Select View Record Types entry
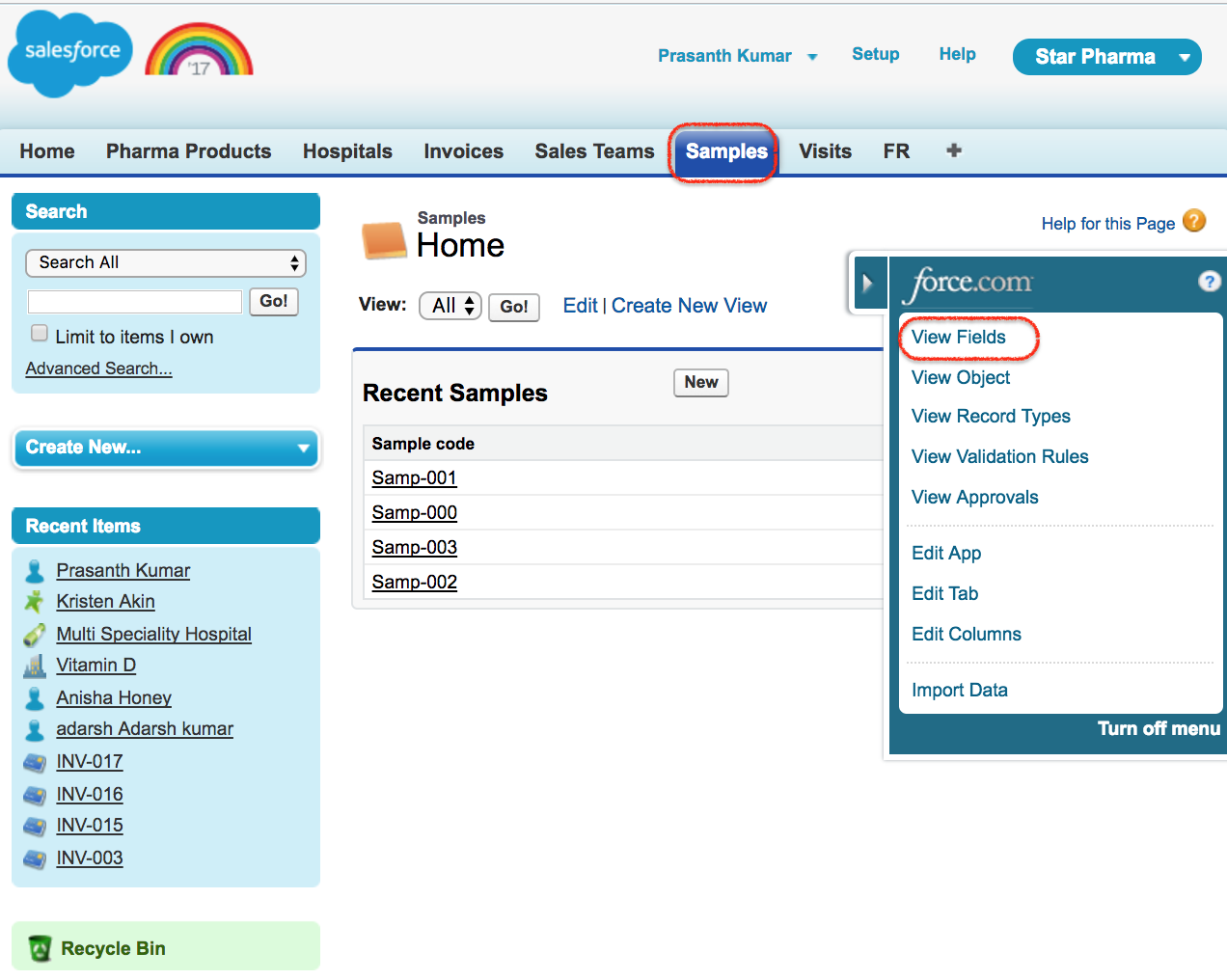 coord(991,416)
